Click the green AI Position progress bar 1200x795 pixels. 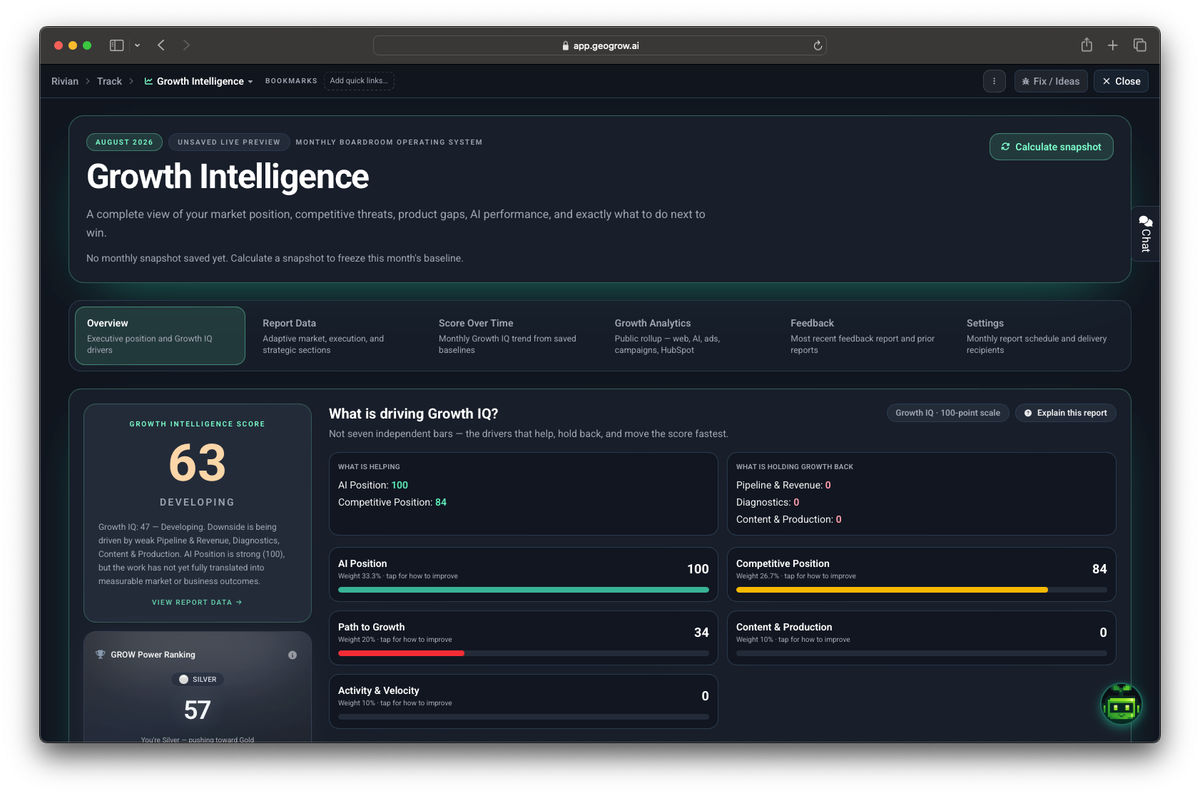point(523,590)
